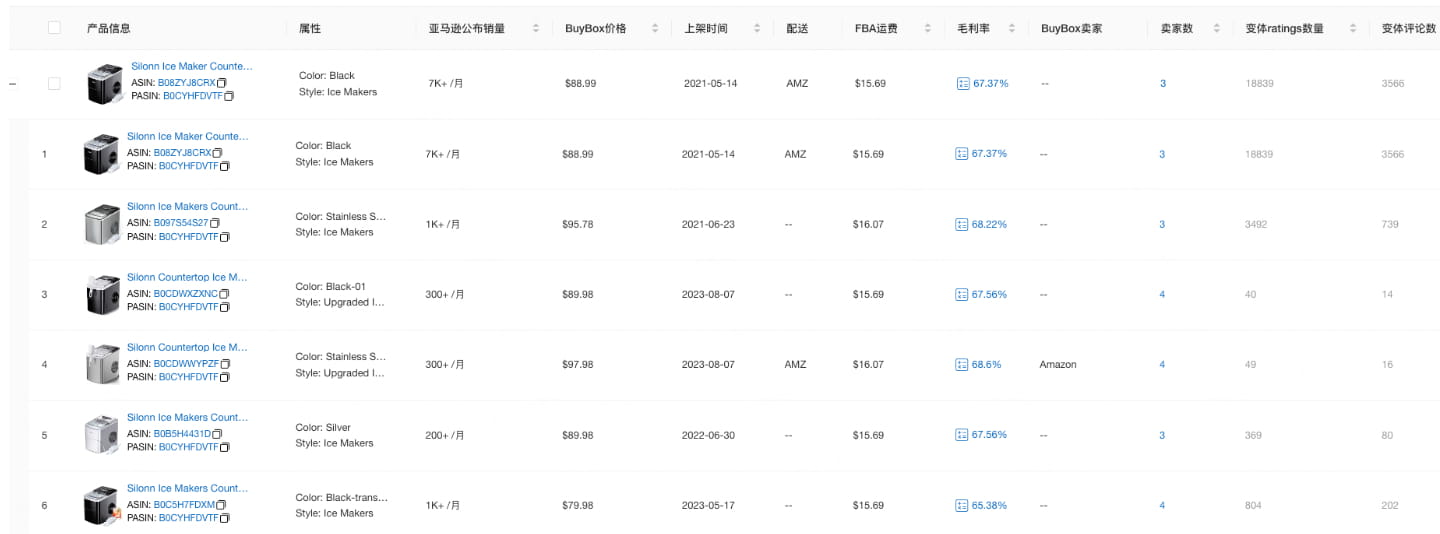Open Silonn Ice Makers title in row 2
Image resolution: width=1440 pixels, height=534 pixels.
[187, 206]
